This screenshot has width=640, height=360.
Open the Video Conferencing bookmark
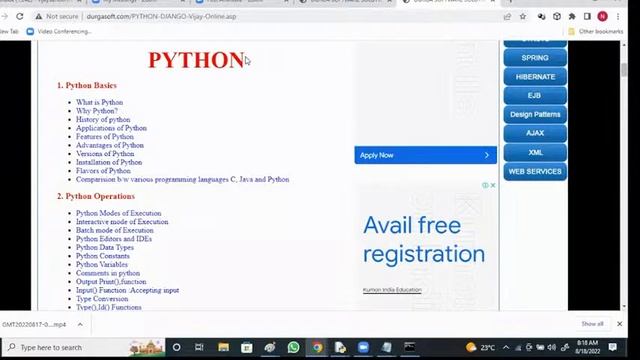point(59,31)
